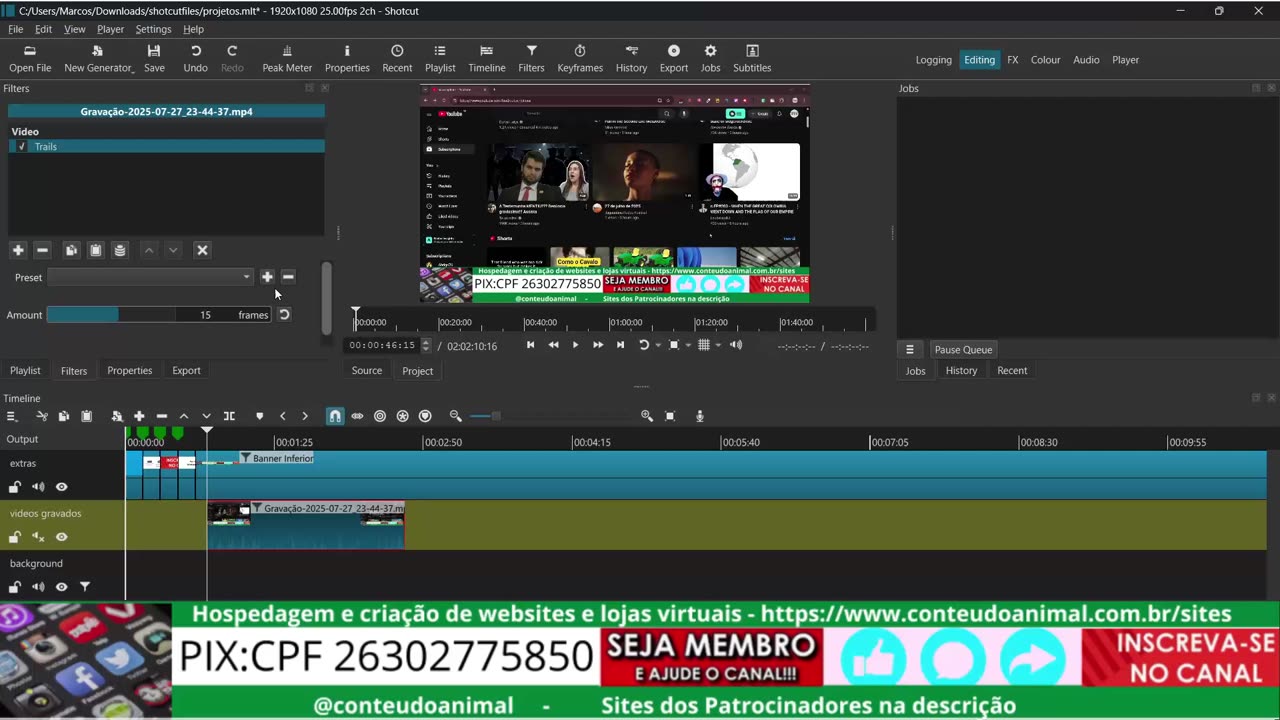Reset the Amount value to default
Image resolution: width=1280 pixels, height=720 pixels.
click(284, 315)
